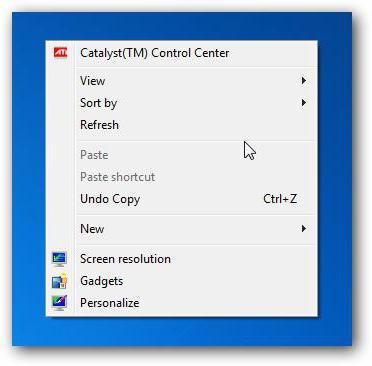Click the disabled Paste shortcut entry
372x366 pixels.
[117, 177]
